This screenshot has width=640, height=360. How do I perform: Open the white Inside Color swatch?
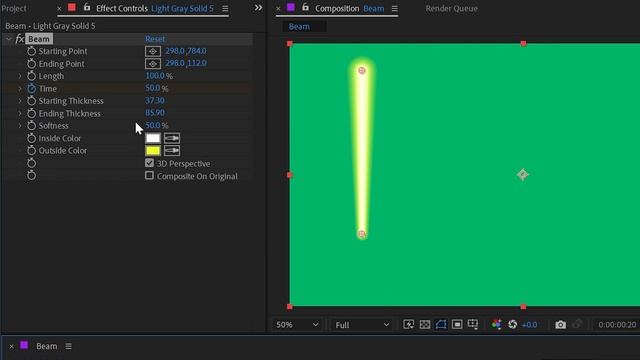(x=153, y=138)
